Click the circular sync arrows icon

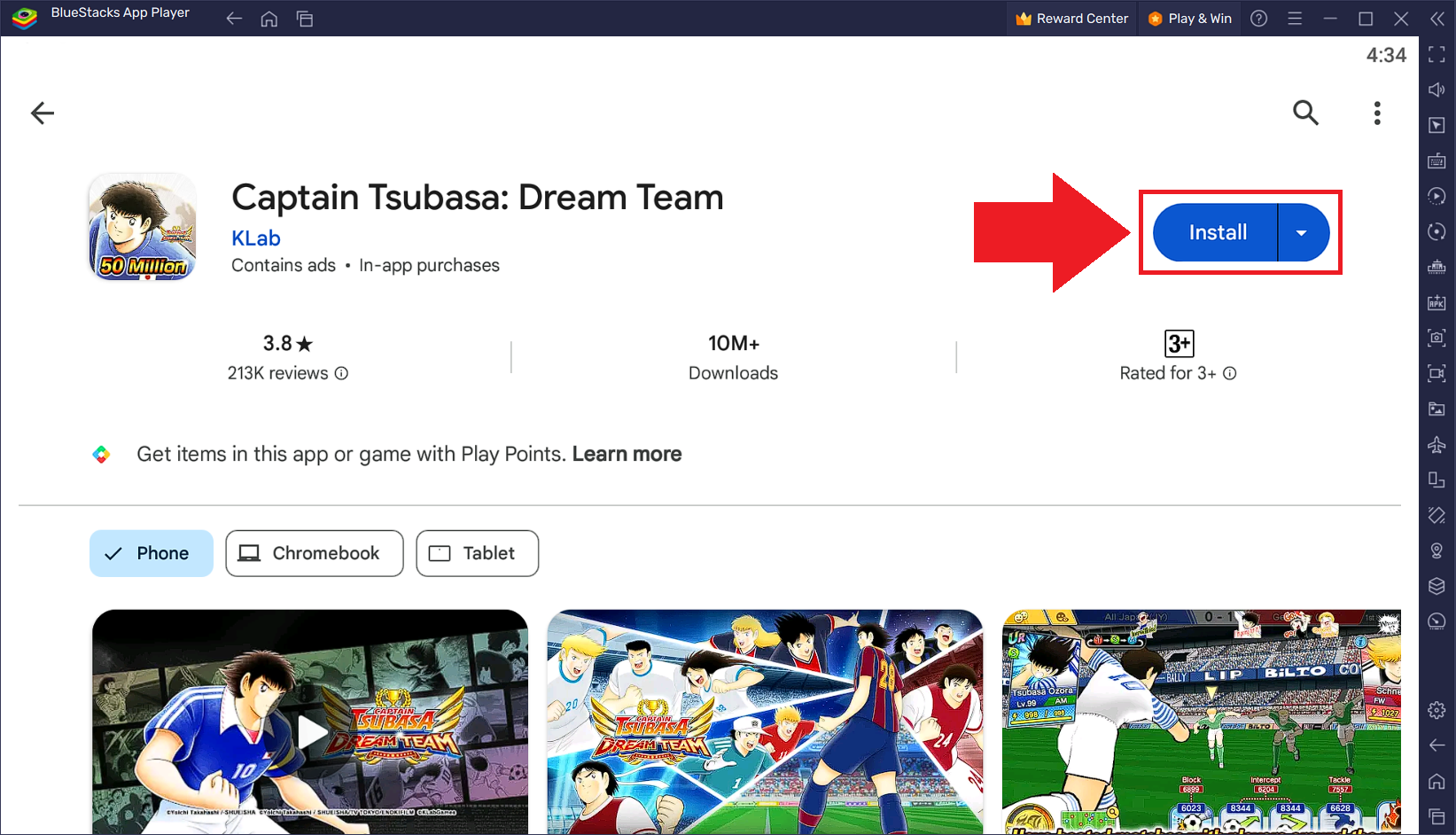(x=1437, y=232)
